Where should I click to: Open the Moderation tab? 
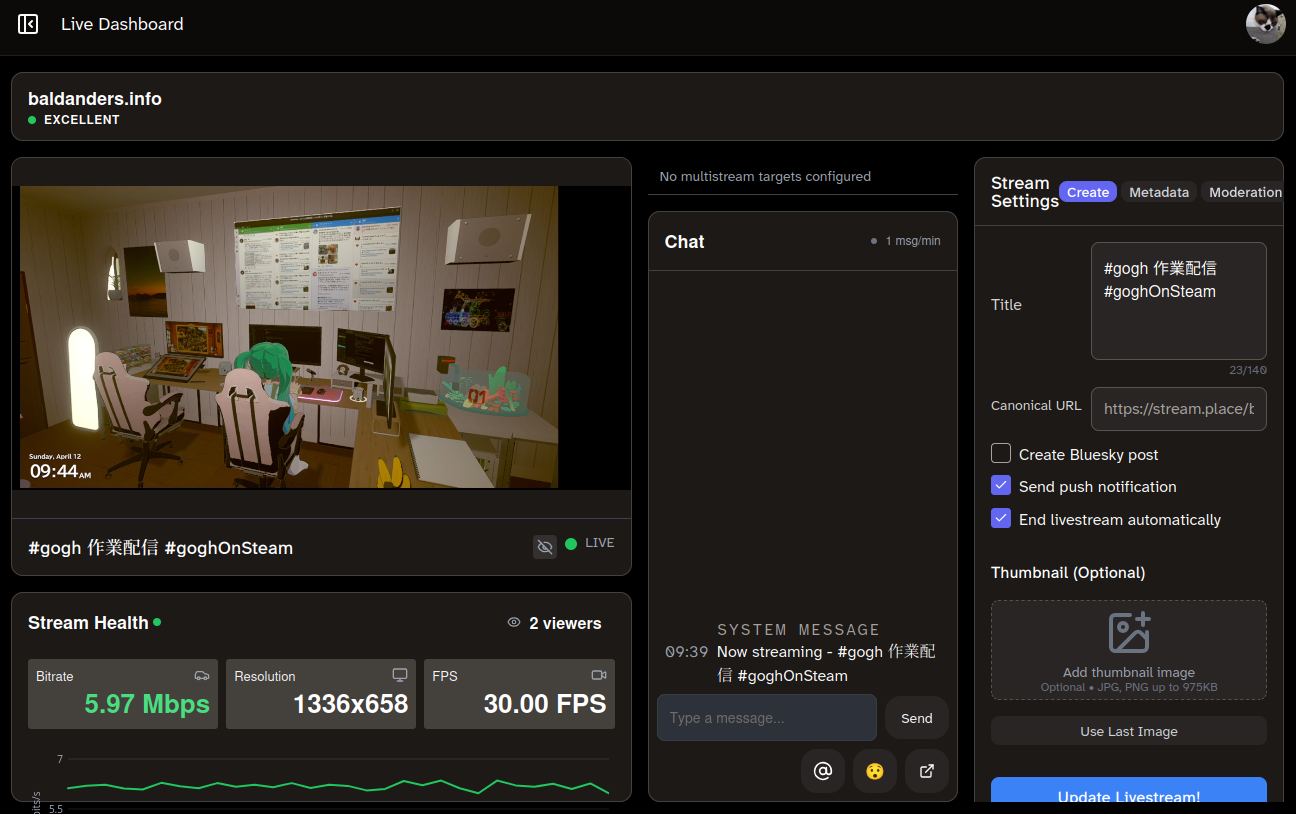pos(1245,191)
